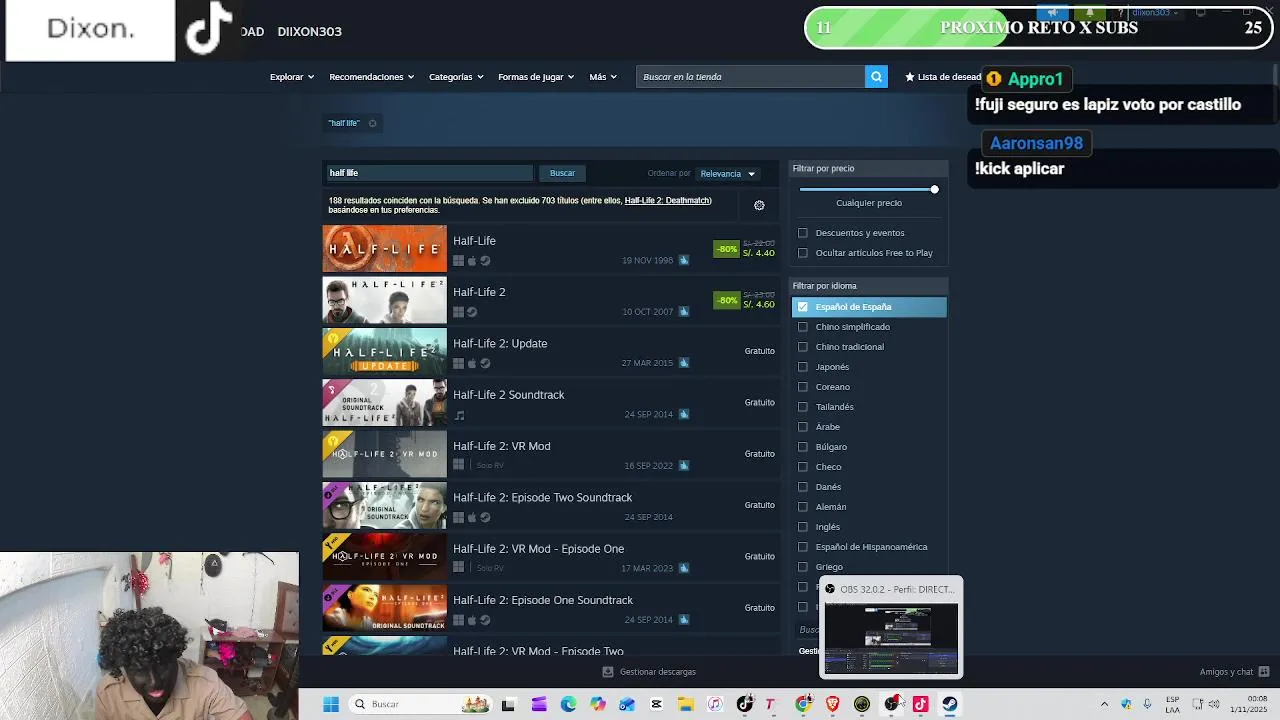
Task: Open Windows Start menu
Action: tap(331, 704)
